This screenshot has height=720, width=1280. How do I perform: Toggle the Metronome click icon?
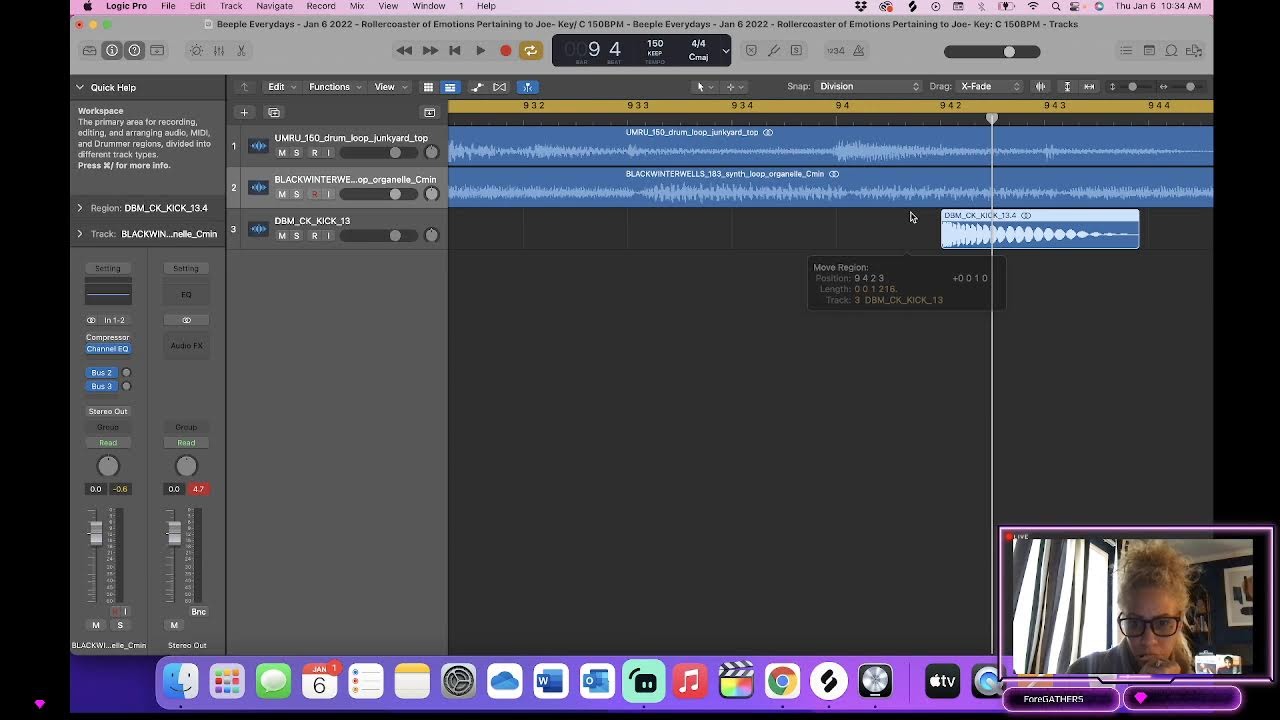tap(858, 50)
